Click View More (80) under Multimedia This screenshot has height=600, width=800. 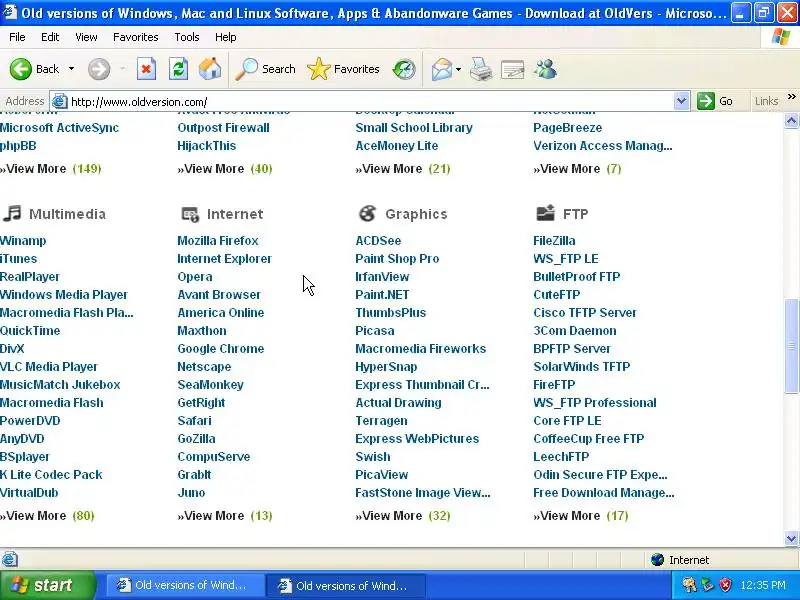(47, 515)
